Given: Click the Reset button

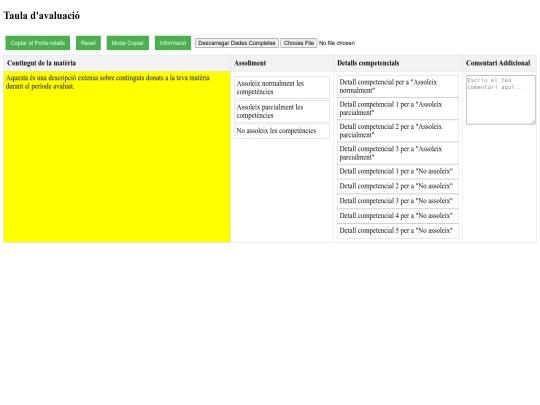Looking at the screenshot, I should 88,43.
